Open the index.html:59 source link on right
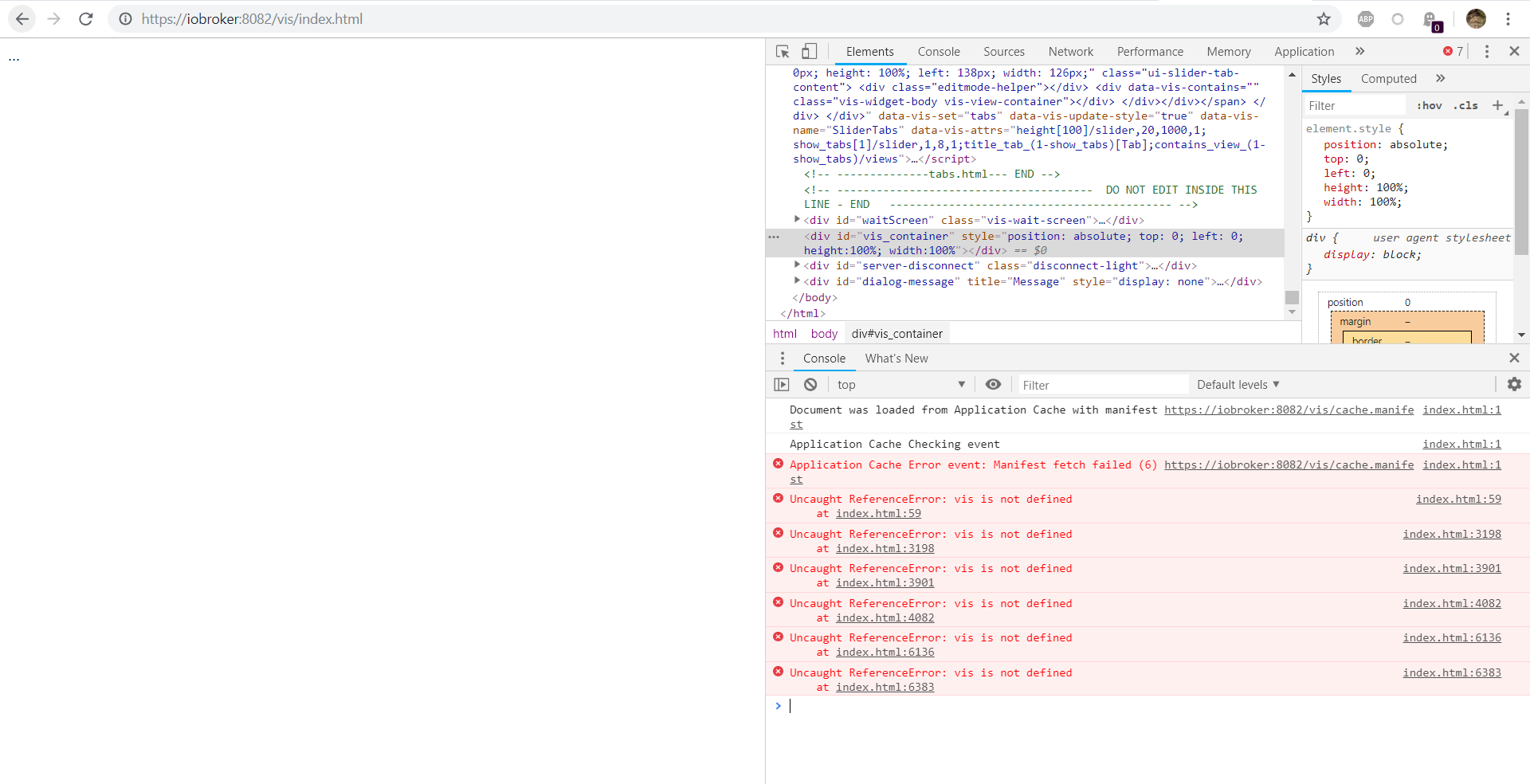This screenshot has height=784, width=1530. click(x=1458, y=500)
